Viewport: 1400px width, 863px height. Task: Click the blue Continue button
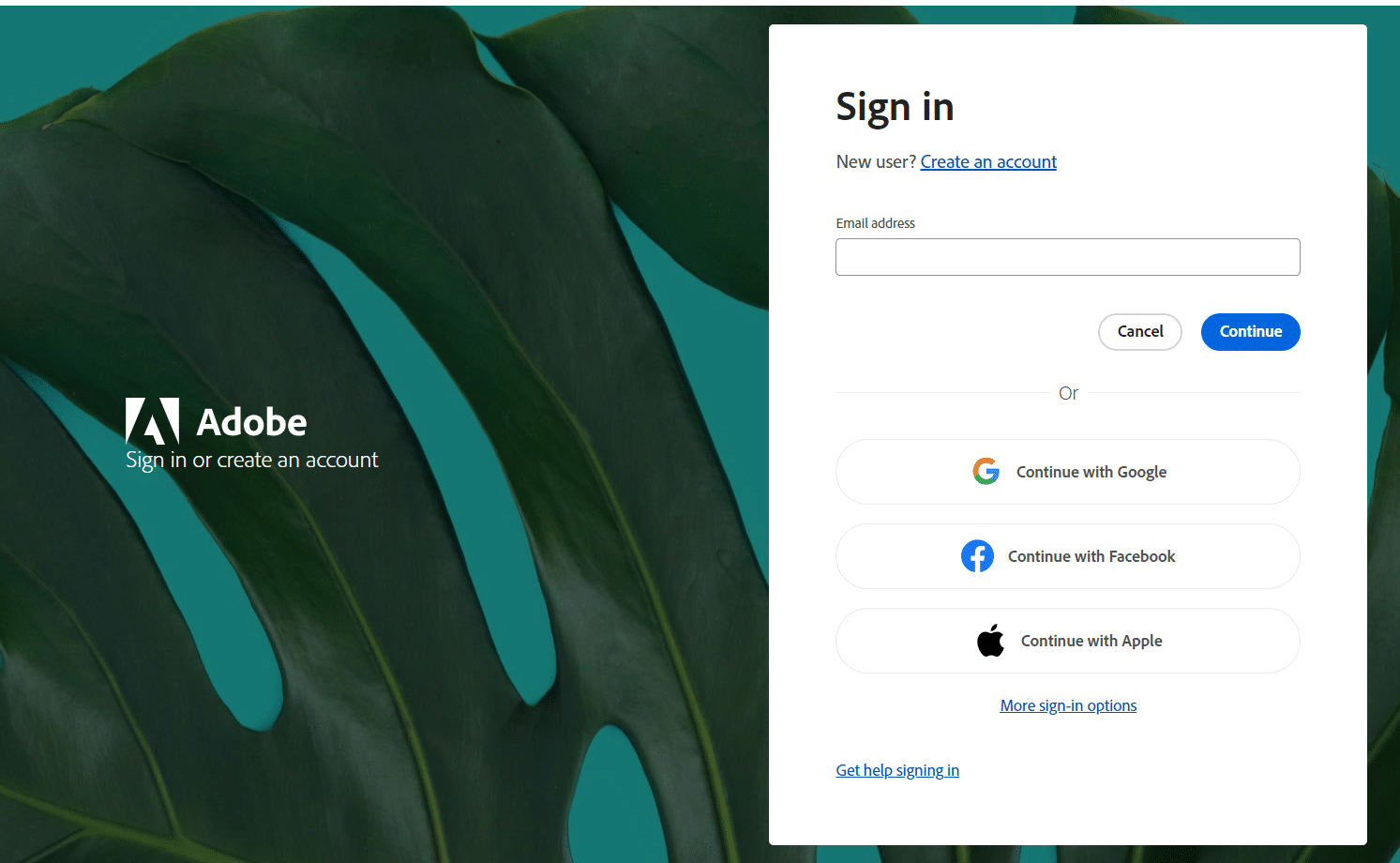point(1250,331)
